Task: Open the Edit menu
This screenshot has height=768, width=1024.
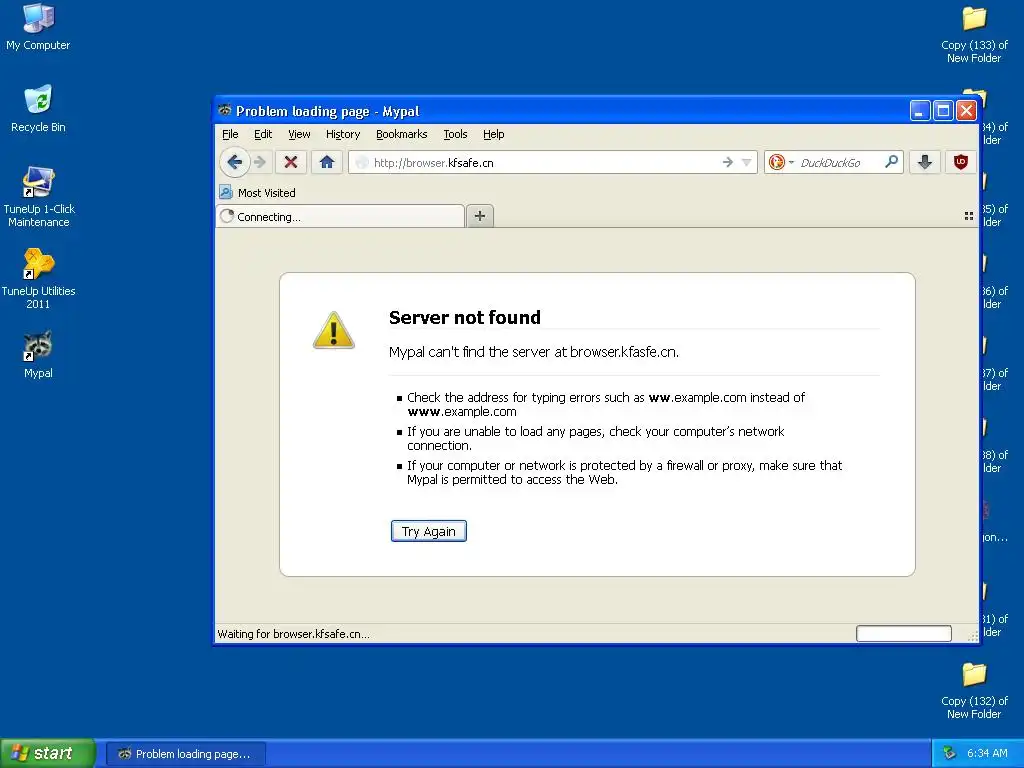Action: pyautogui.click(x=263, y=134)
